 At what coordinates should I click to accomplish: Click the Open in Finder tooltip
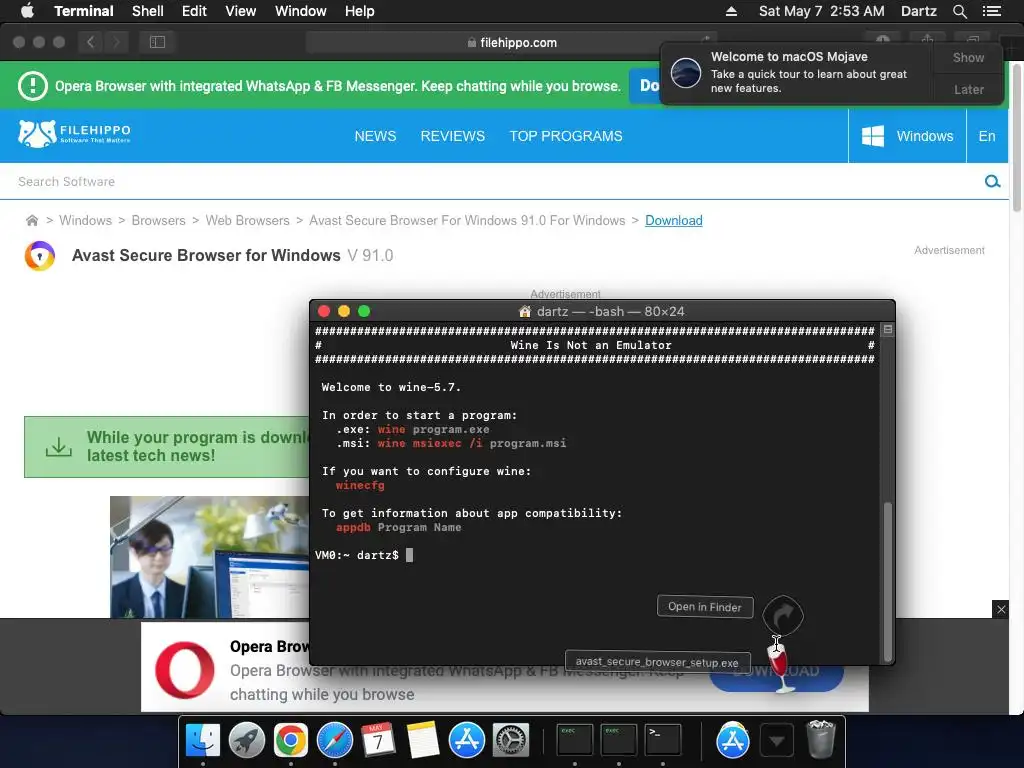705,607
